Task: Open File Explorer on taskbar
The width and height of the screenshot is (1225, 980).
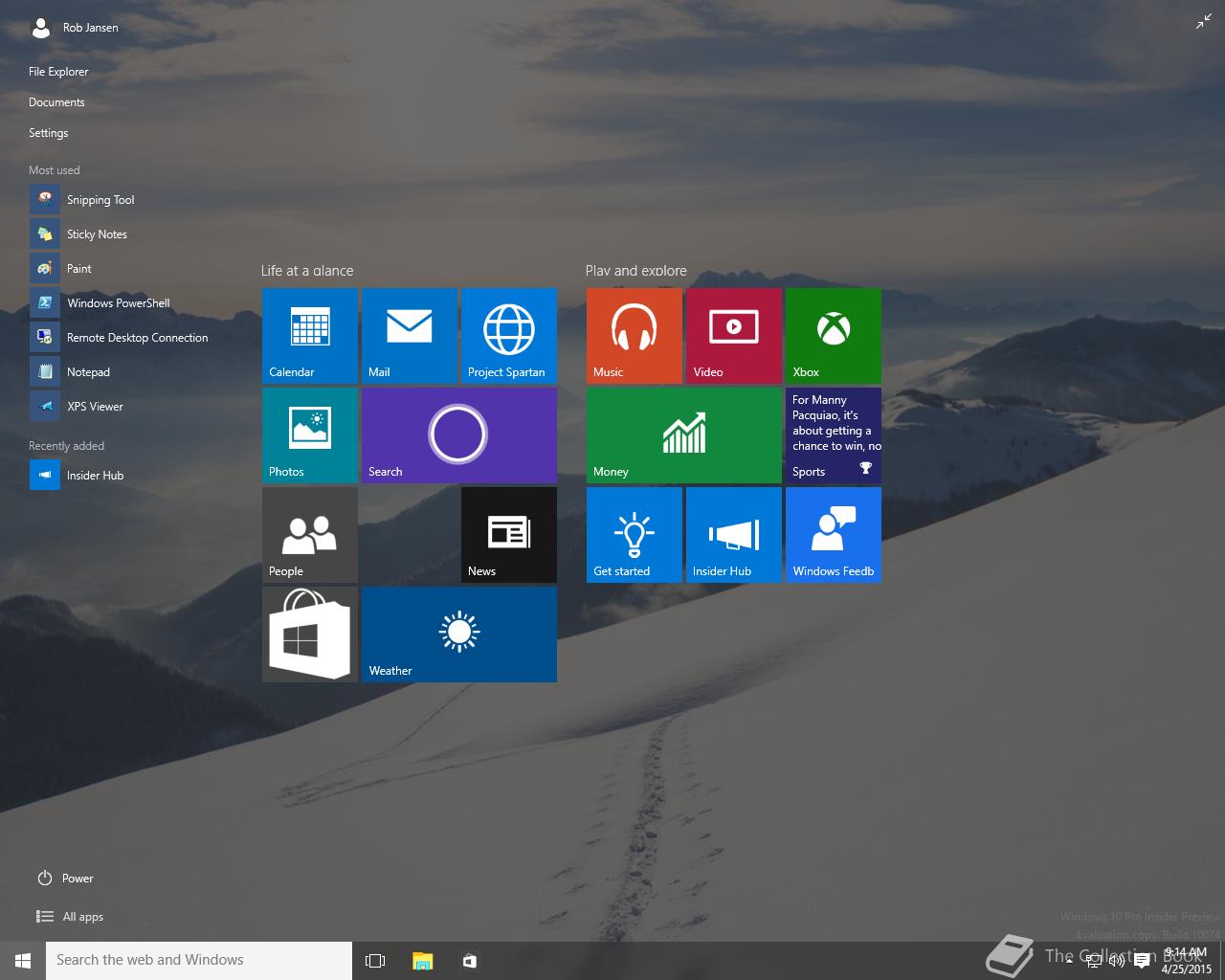Action: [x=422, y=961]
